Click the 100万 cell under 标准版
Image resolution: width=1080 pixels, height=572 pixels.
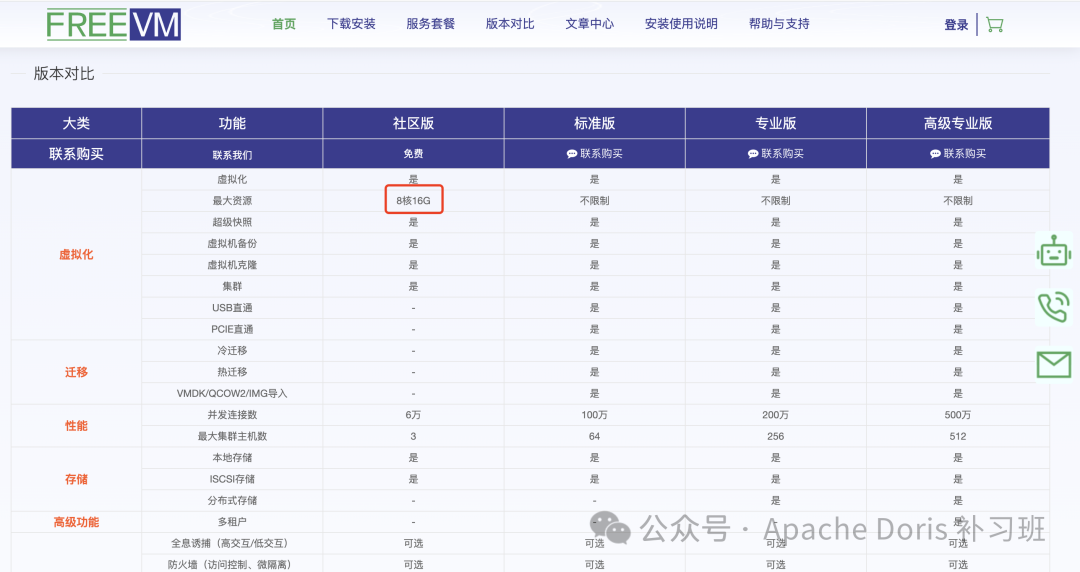tap(594, 415)
